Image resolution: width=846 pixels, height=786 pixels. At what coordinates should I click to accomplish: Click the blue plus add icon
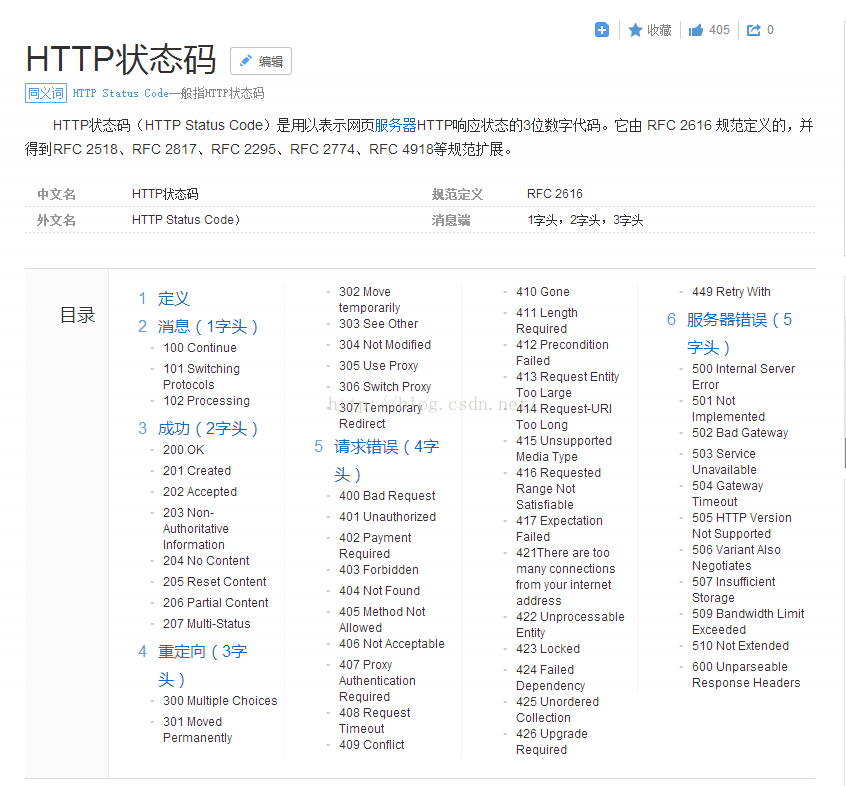(602, 30)
